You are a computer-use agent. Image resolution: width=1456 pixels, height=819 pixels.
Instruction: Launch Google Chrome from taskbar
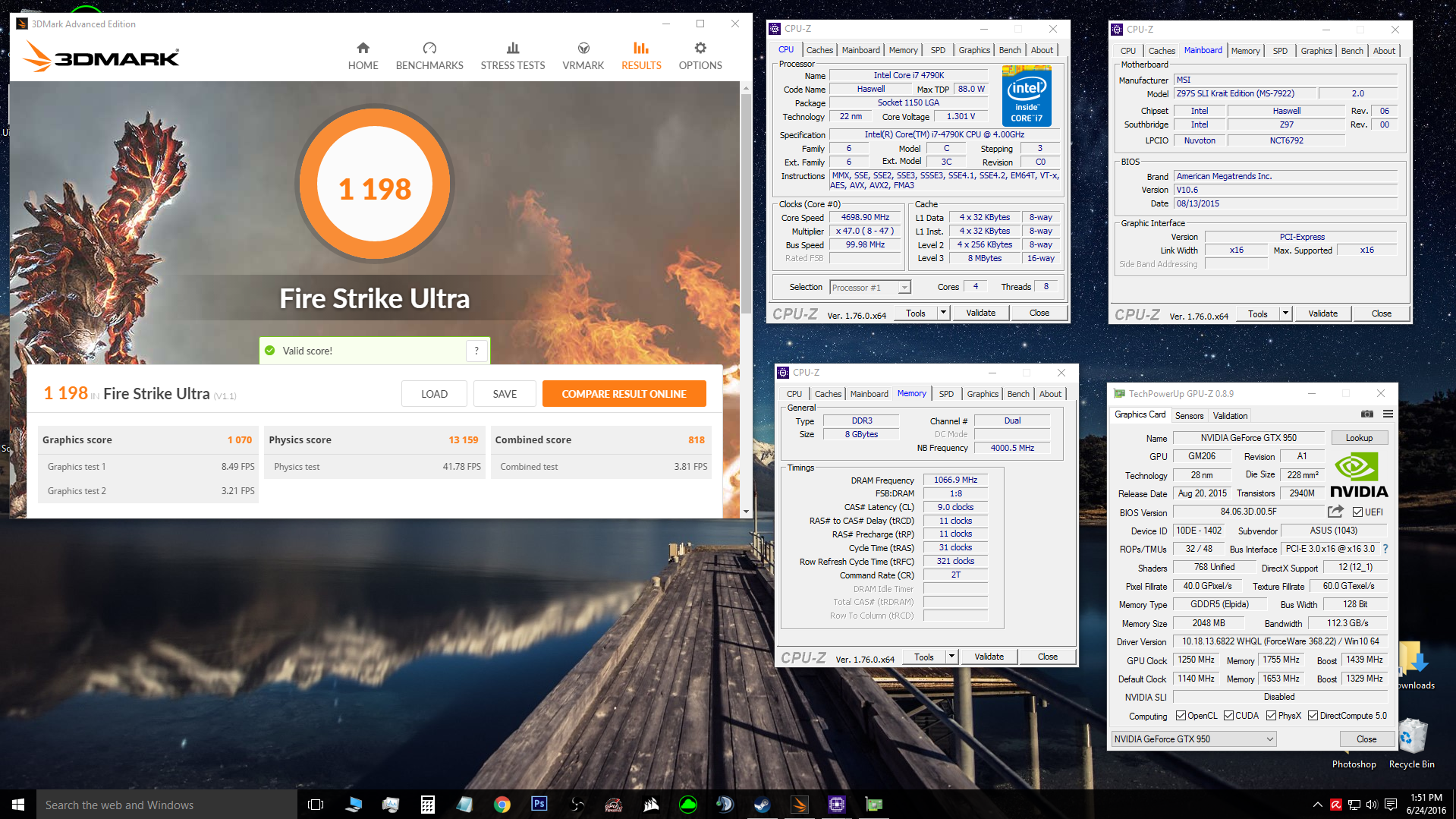(502, 805)
